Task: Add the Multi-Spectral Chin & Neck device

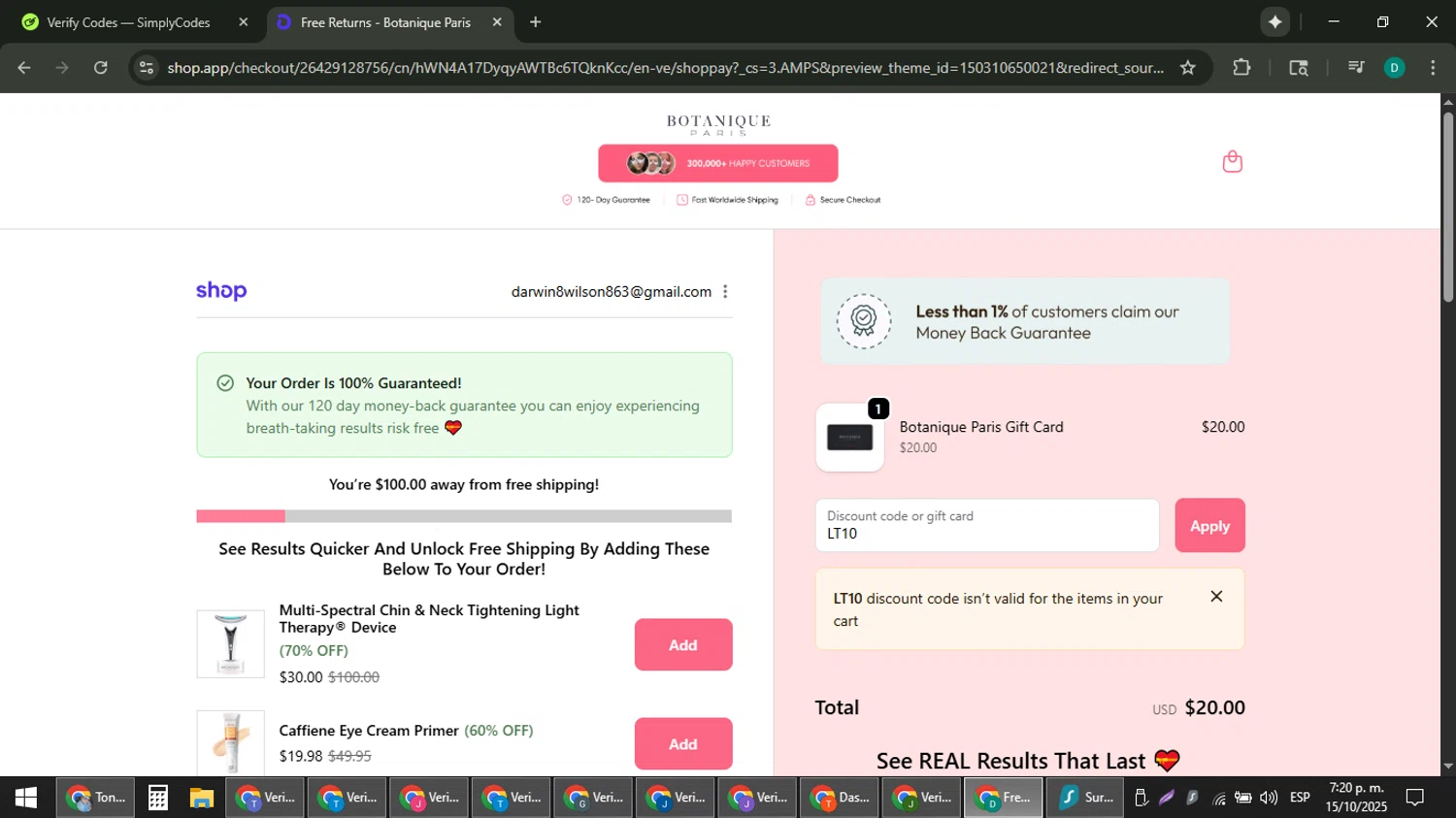Action: 683,644
